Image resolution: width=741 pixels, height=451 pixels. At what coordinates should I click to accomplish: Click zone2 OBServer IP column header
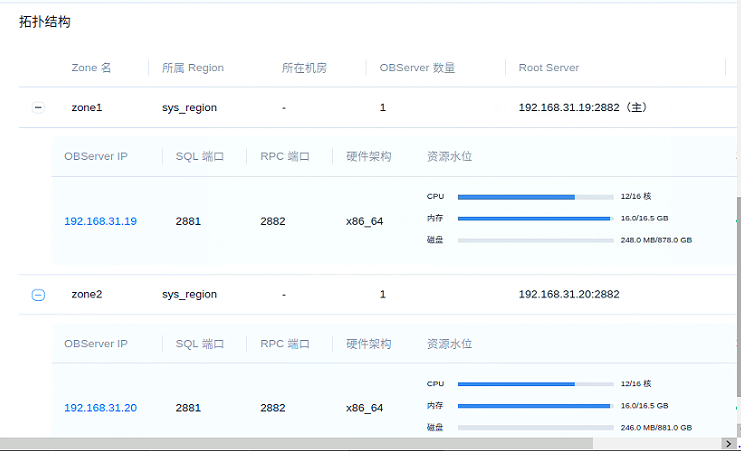[x=96, y=344]
